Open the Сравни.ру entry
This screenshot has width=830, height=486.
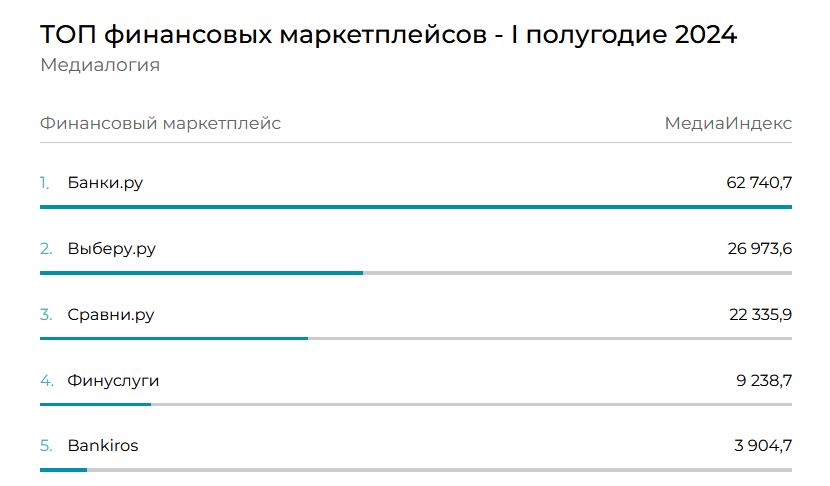[x=111, y=315]
